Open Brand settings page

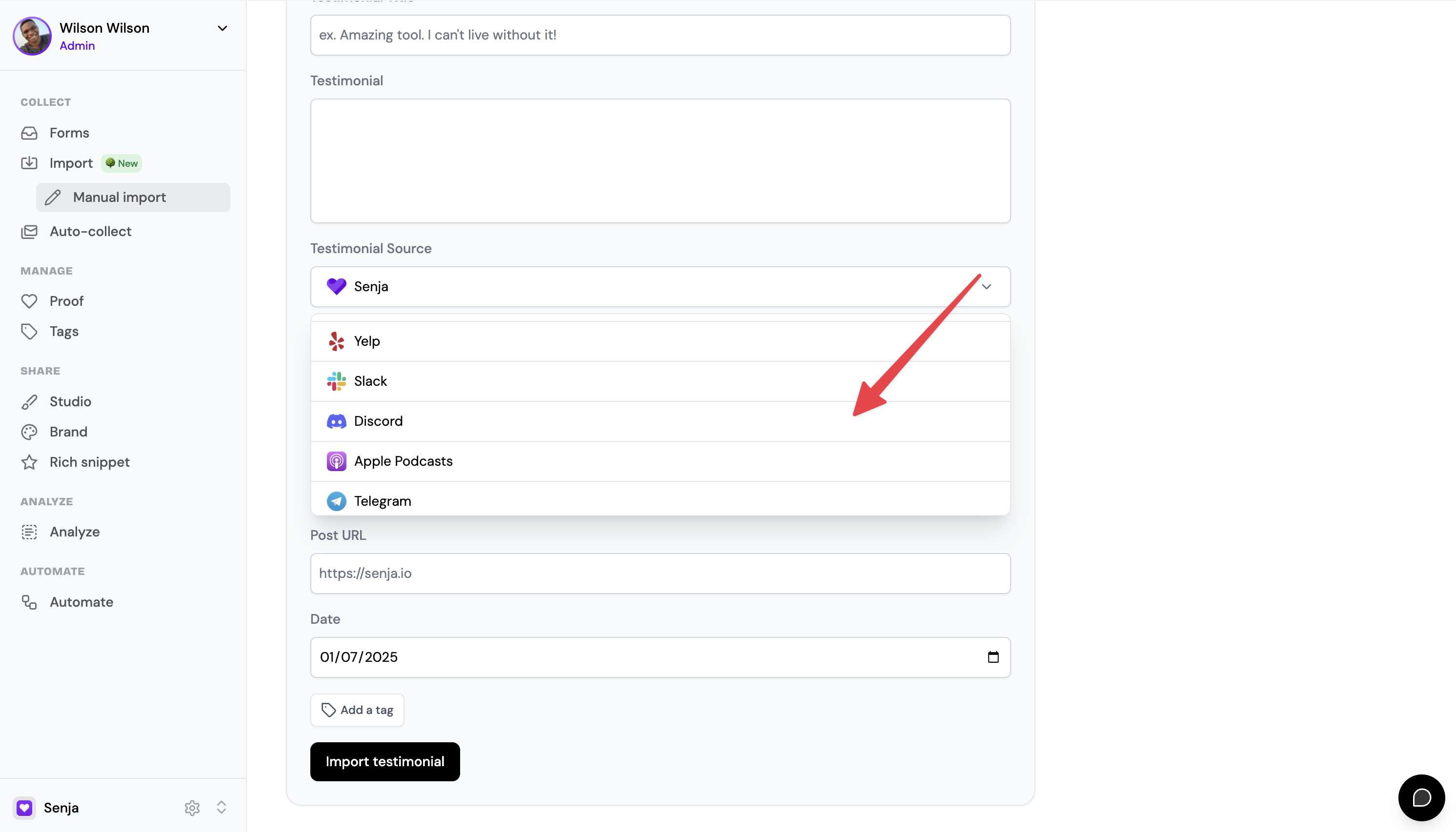click(x=69, y=432)
